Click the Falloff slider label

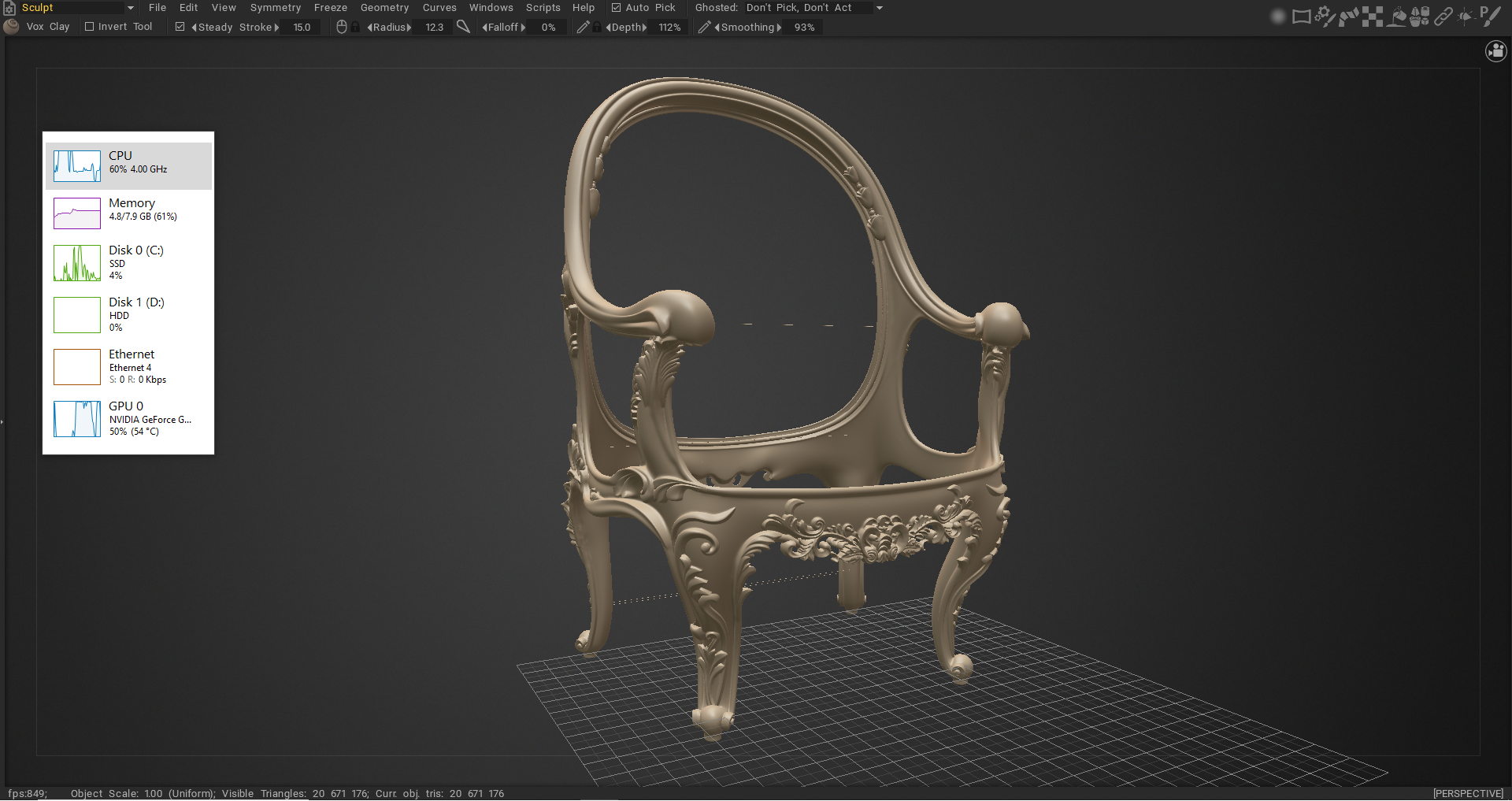504,28
